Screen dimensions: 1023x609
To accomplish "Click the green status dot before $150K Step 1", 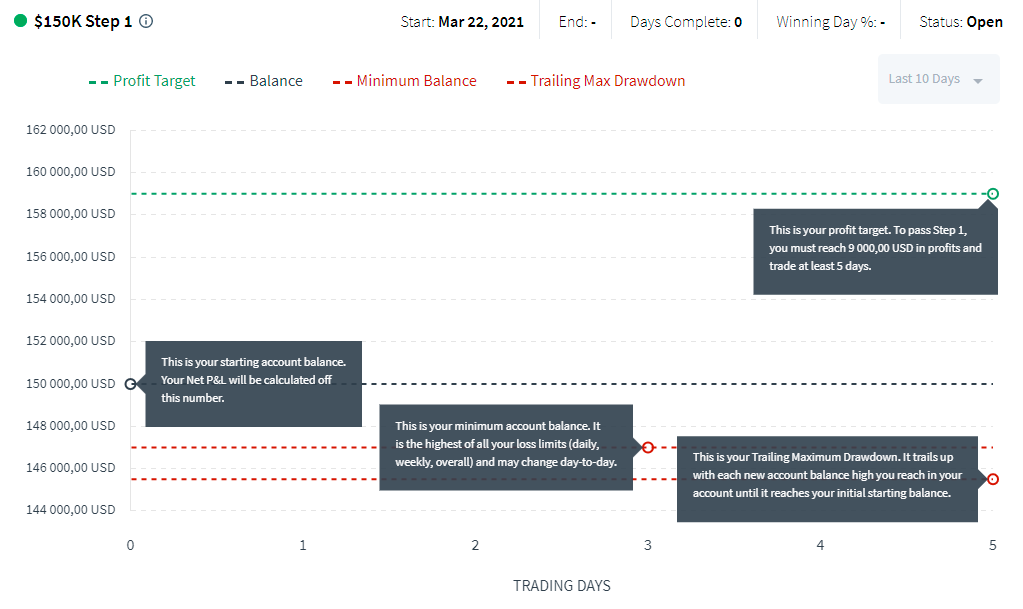I will 20,21.
